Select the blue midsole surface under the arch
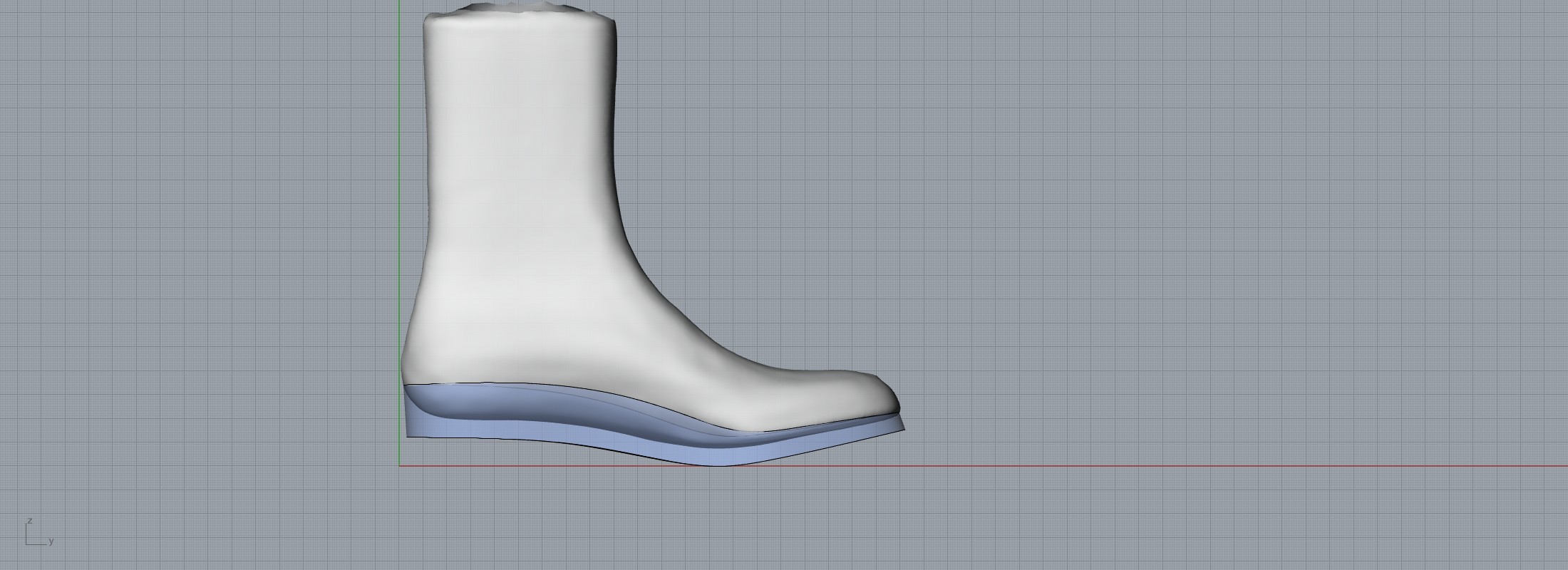Viewport: 1568px width, 570px height. [x=606, y=424]
